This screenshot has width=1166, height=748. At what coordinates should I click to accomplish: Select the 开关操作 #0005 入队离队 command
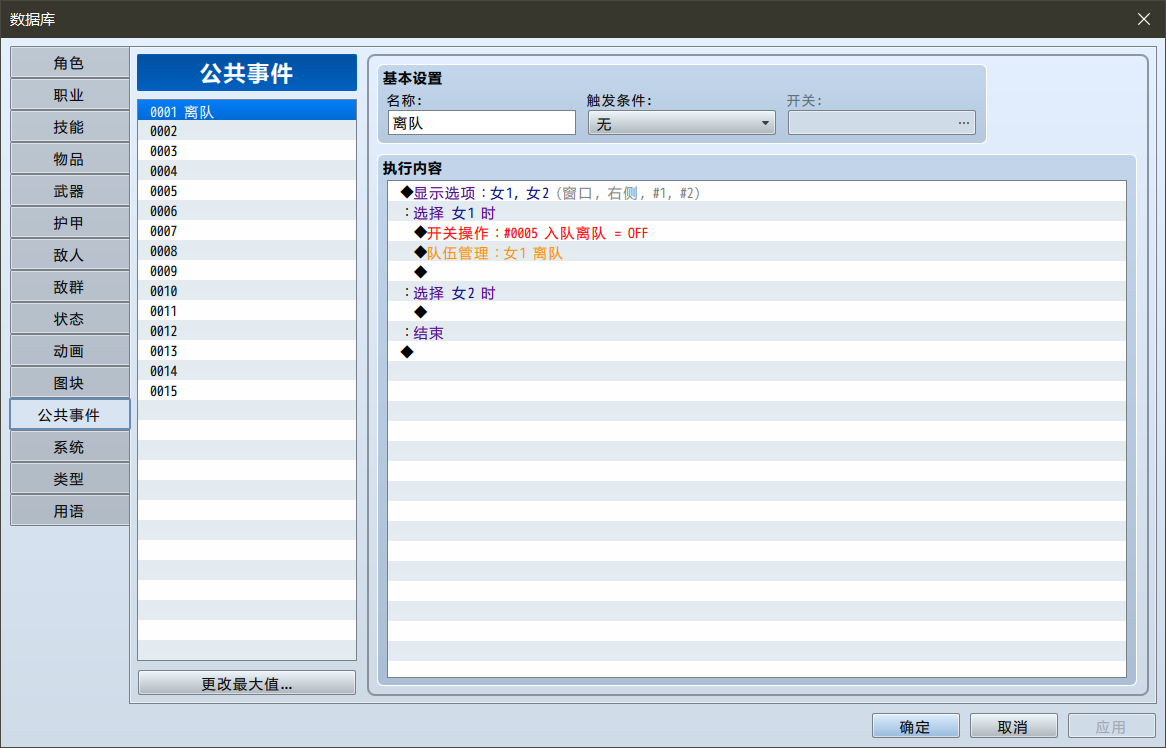click(x=757, y=233)
